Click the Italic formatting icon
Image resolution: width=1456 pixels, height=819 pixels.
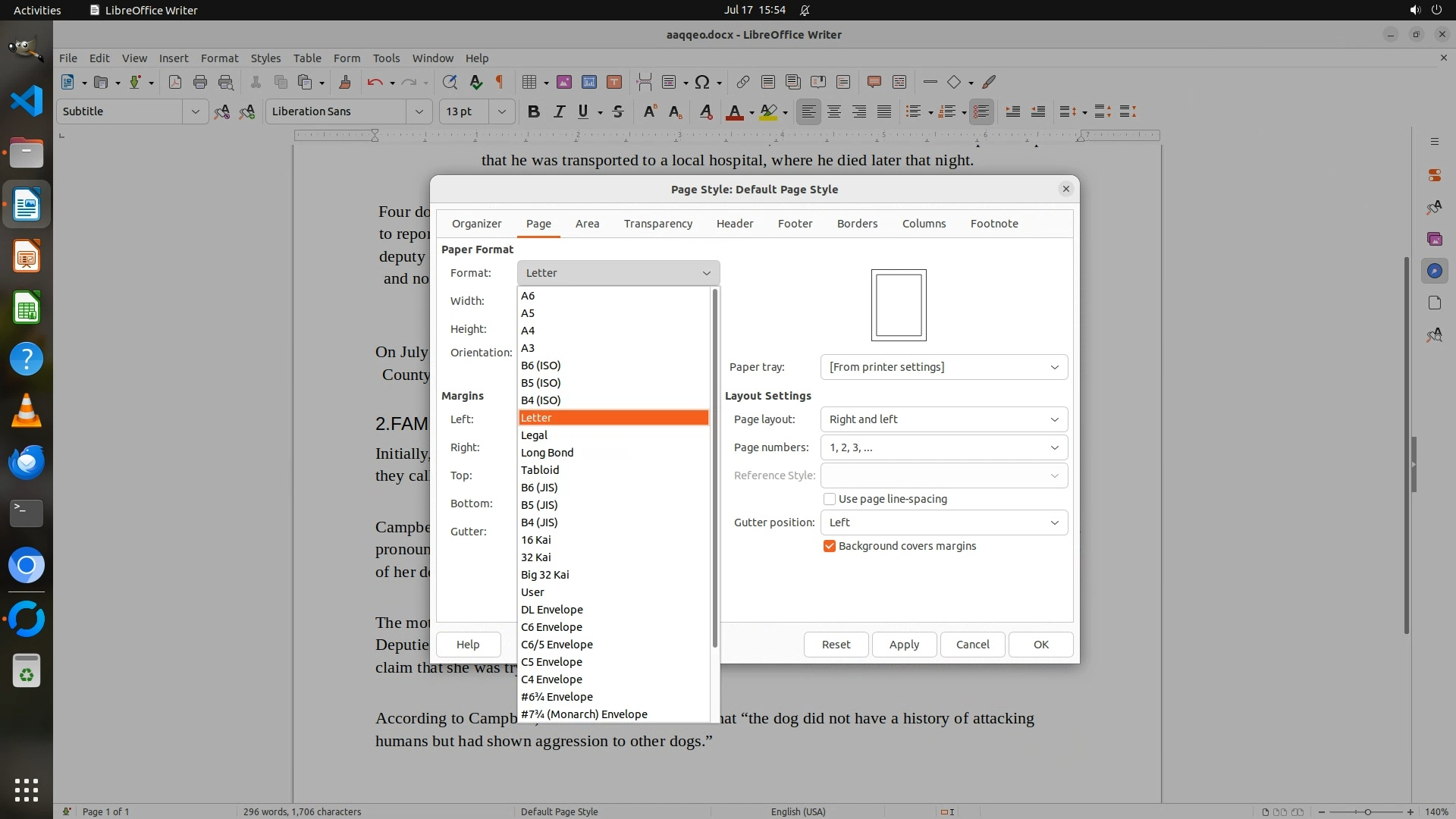559,111
